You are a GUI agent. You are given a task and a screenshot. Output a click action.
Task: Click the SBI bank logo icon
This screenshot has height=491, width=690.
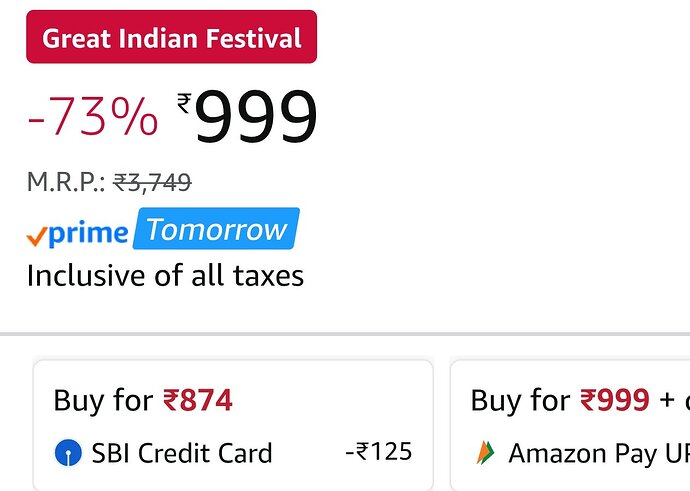(x=67, y=453)
